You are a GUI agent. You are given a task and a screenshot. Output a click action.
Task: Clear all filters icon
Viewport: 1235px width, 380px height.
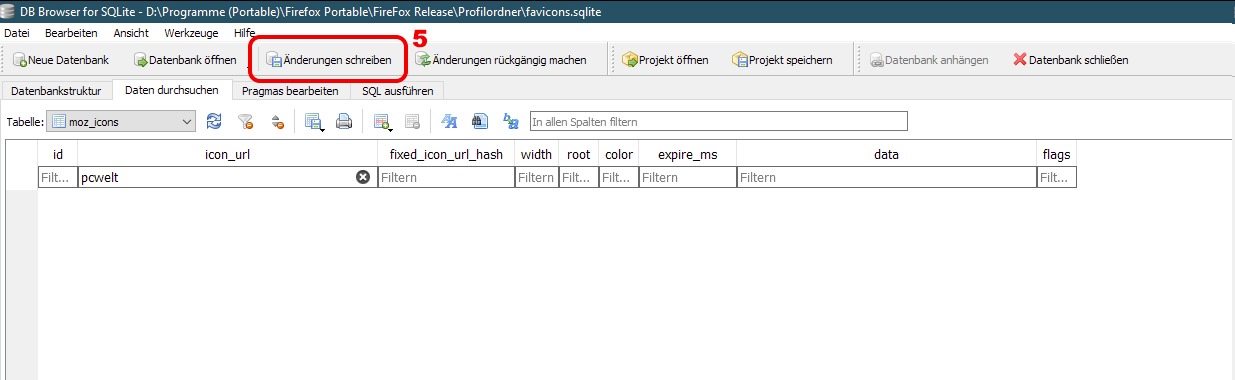(x=245, y=122)
